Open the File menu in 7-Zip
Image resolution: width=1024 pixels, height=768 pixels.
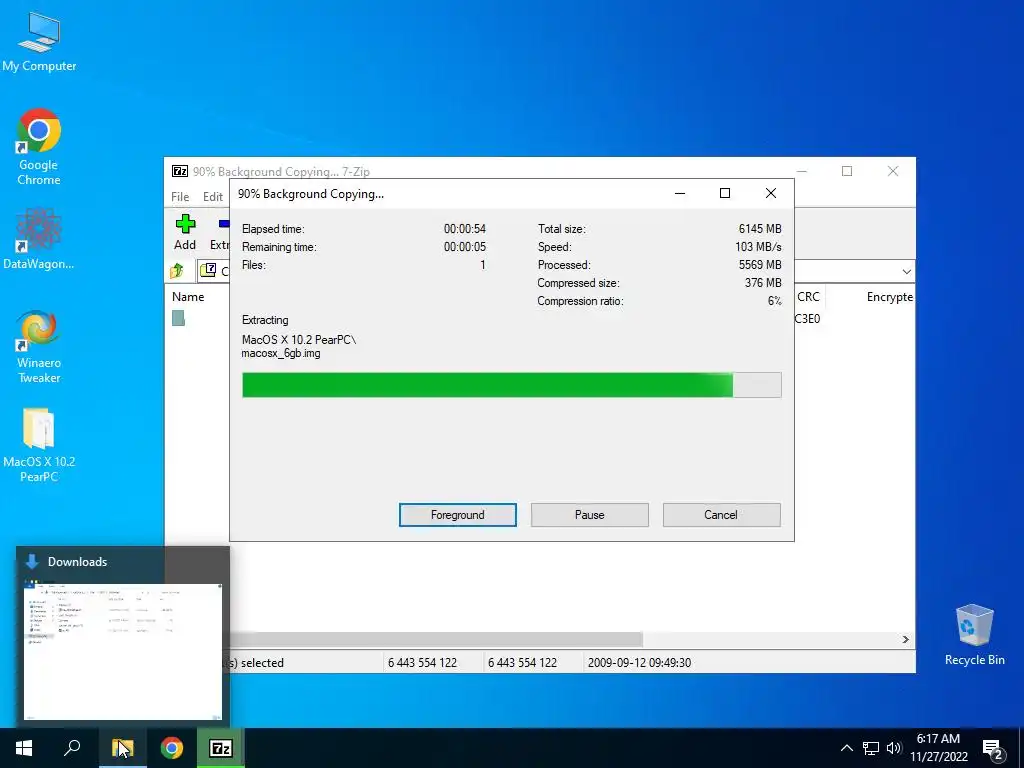tap(180, 197)
